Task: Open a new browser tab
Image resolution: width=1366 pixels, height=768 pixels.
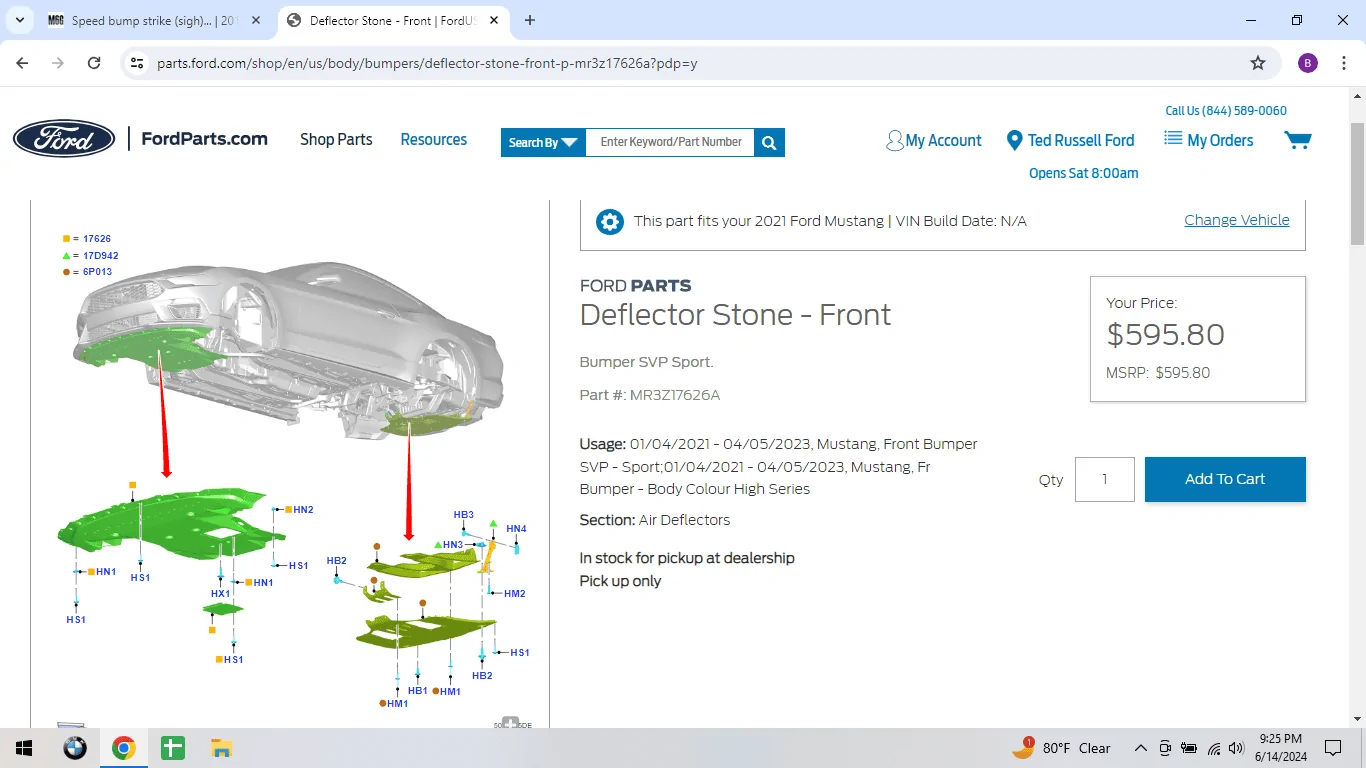Action: coord(530,20)
